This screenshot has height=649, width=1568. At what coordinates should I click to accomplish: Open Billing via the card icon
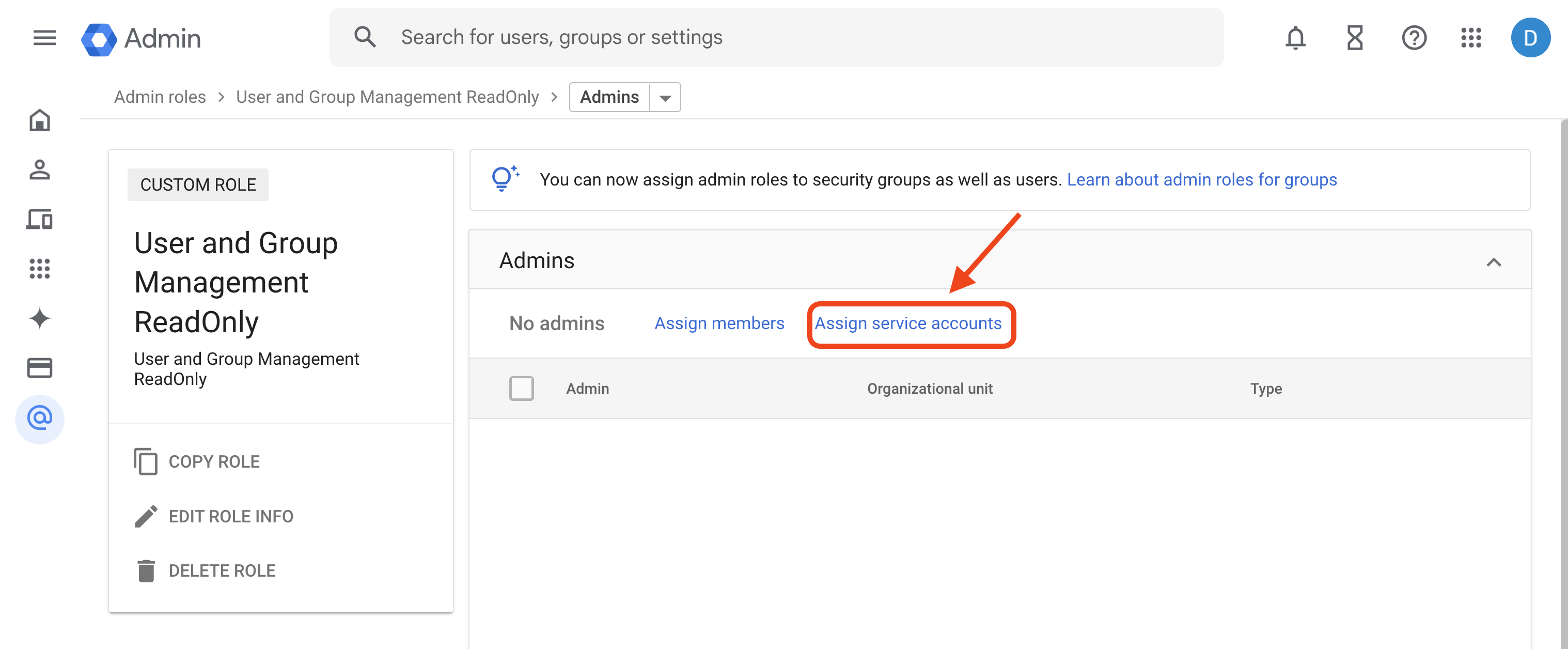(40, 368)
